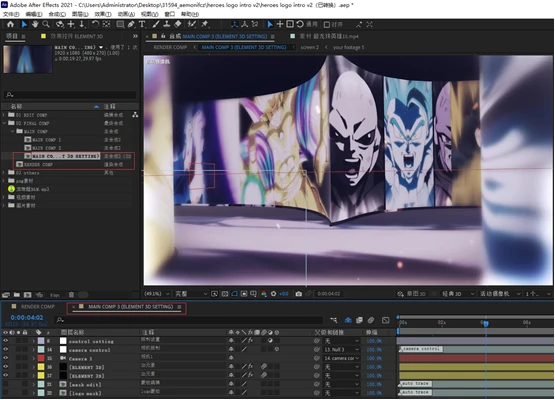Select the Clone Stamp tool

(167, 24)
